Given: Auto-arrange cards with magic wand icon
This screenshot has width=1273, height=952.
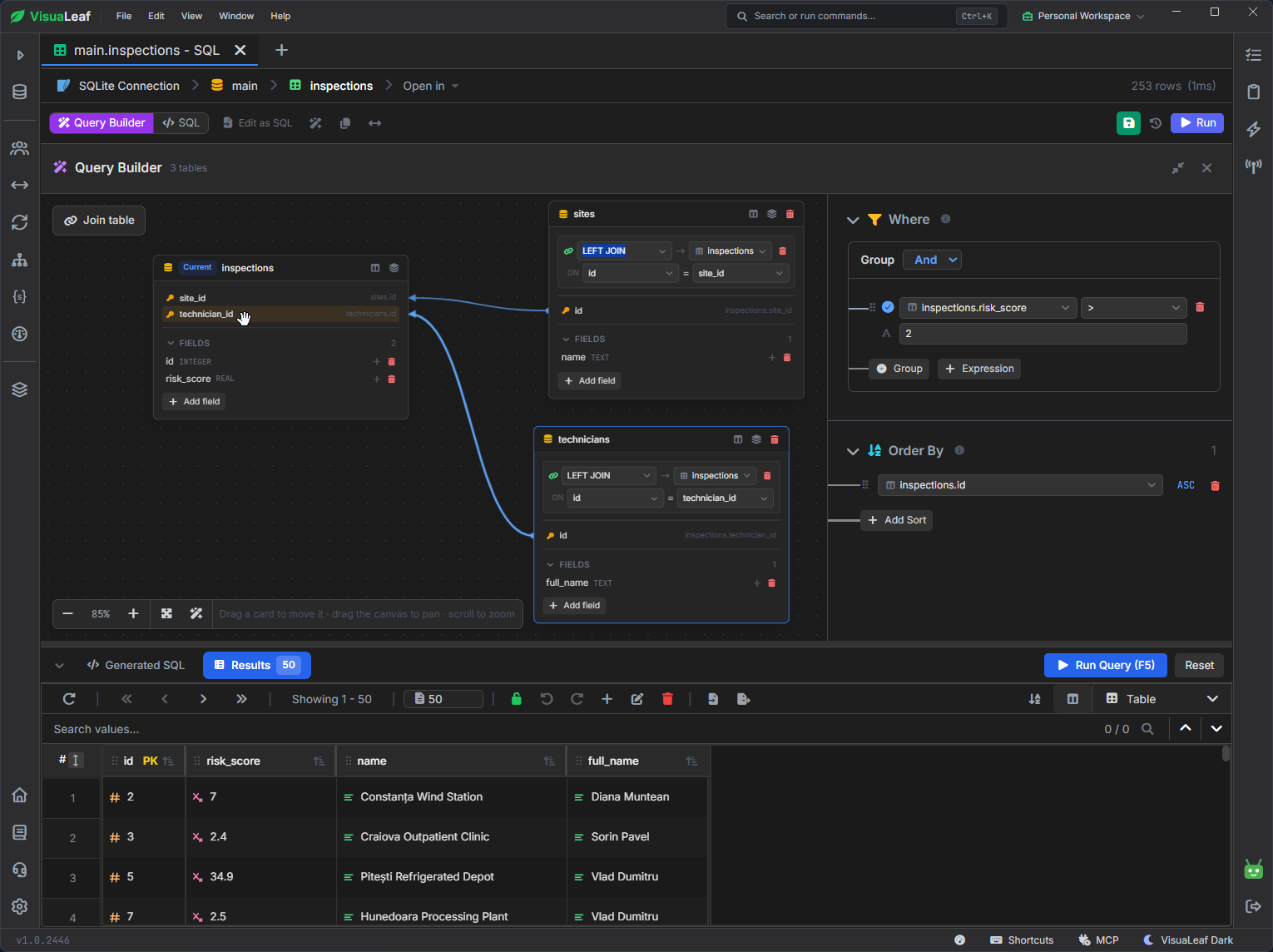Looking at the screenshot, I should point(196,613).
